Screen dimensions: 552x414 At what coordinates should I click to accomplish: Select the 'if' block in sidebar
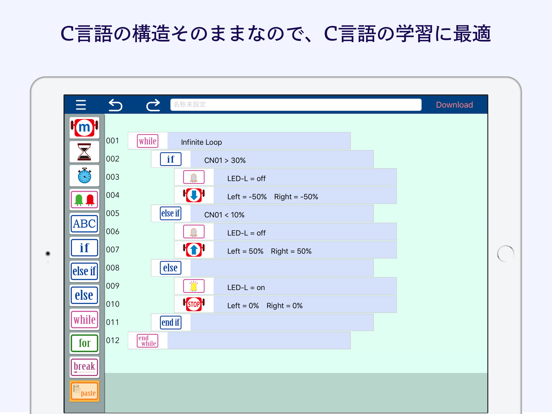click(84, 247)
